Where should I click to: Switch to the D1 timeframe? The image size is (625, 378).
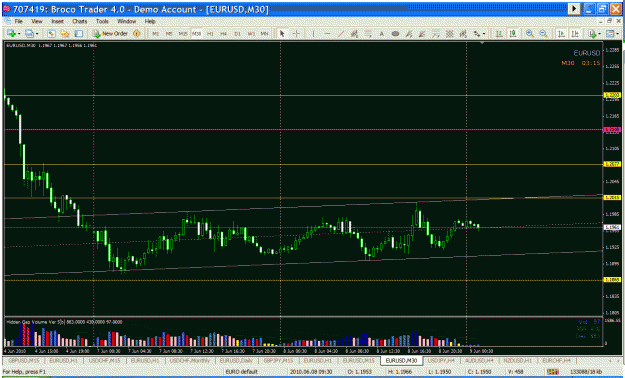tap(238, 34)
